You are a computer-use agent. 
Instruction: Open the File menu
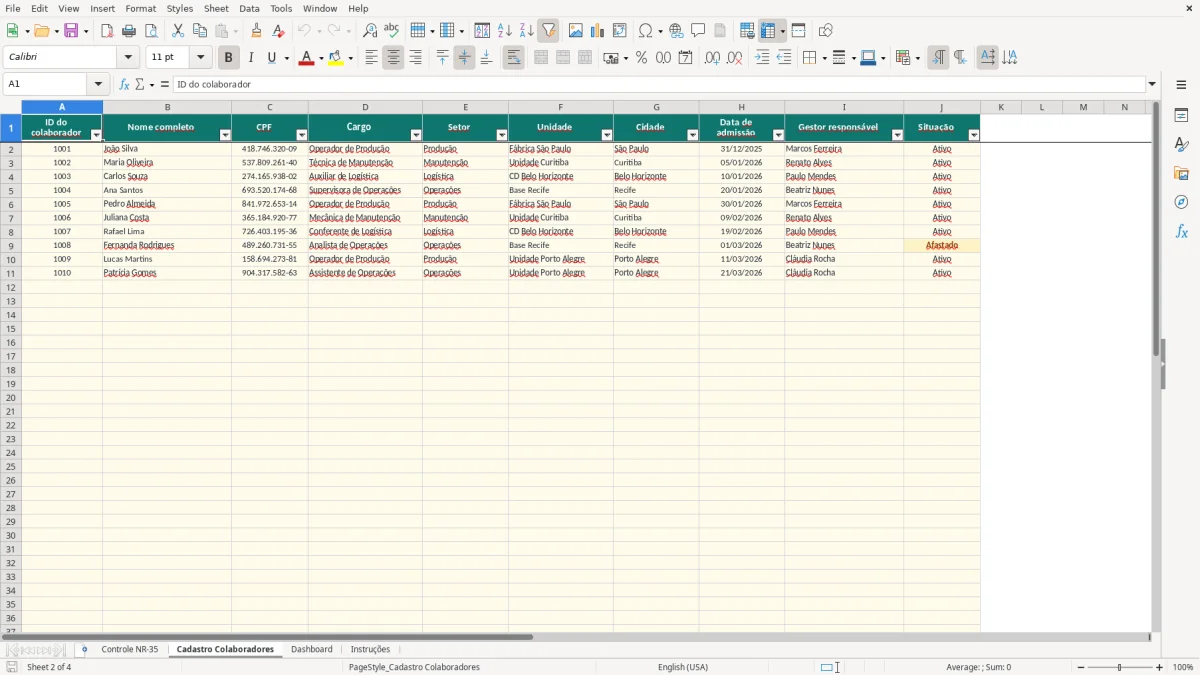click(13, 8)
